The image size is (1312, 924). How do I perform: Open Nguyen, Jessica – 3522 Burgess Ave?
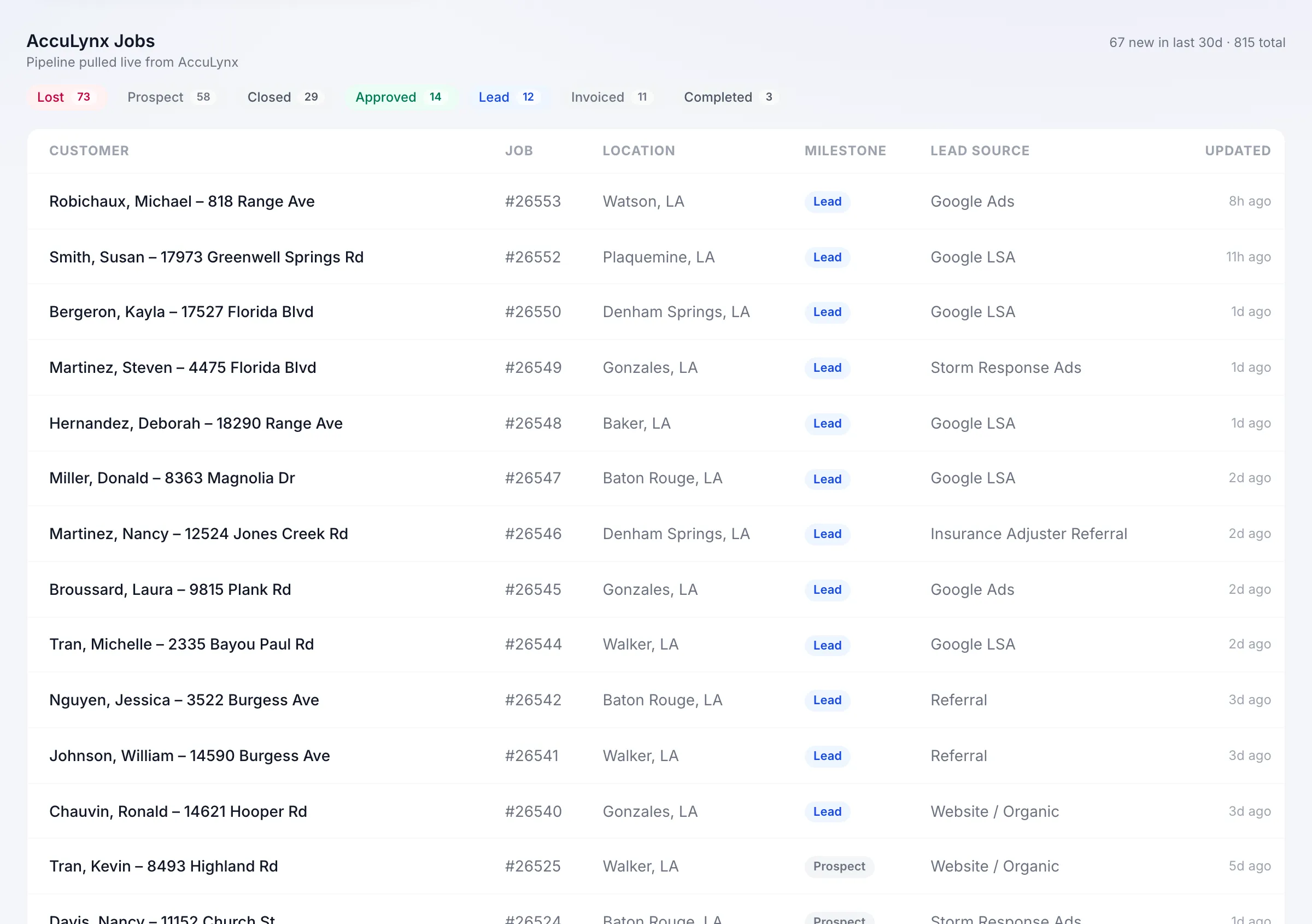click(184, 700)
